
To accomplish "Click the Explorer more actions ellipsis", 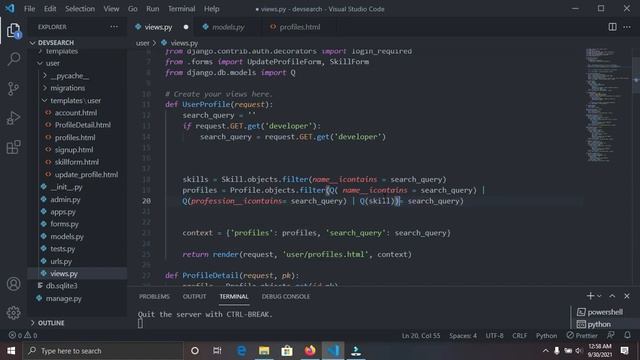I will [114, 27].
